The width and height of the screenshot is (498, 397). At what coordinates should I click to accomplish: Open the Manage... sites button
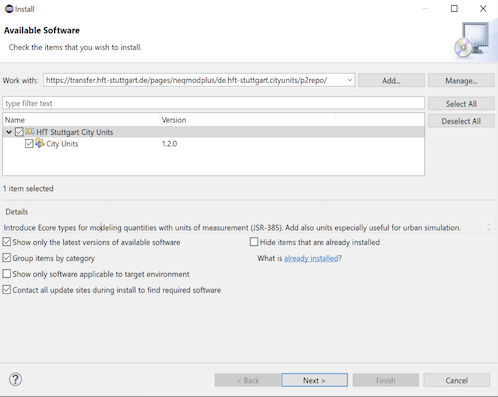(461, 80)
